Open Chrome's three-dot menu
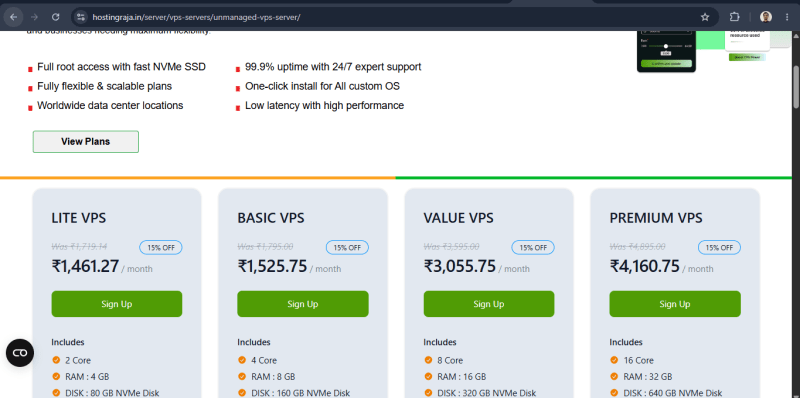Screen dimensions: 800x398 787,17
